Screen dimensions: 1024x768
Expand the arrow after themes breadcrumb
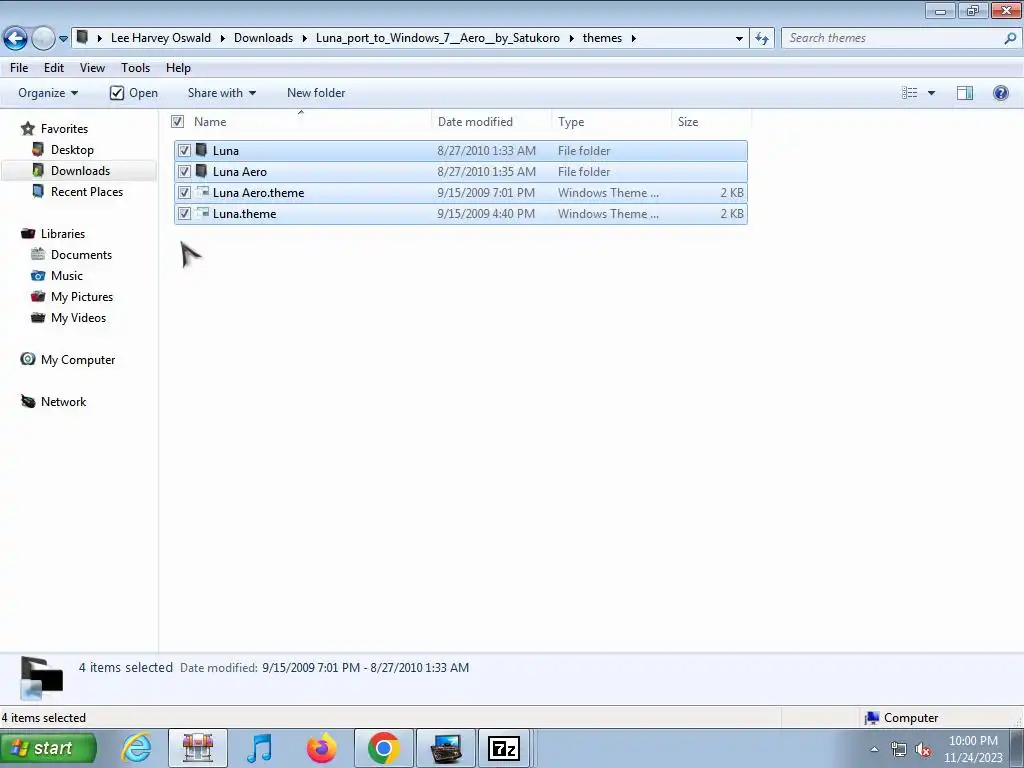(x=633, y=39)
